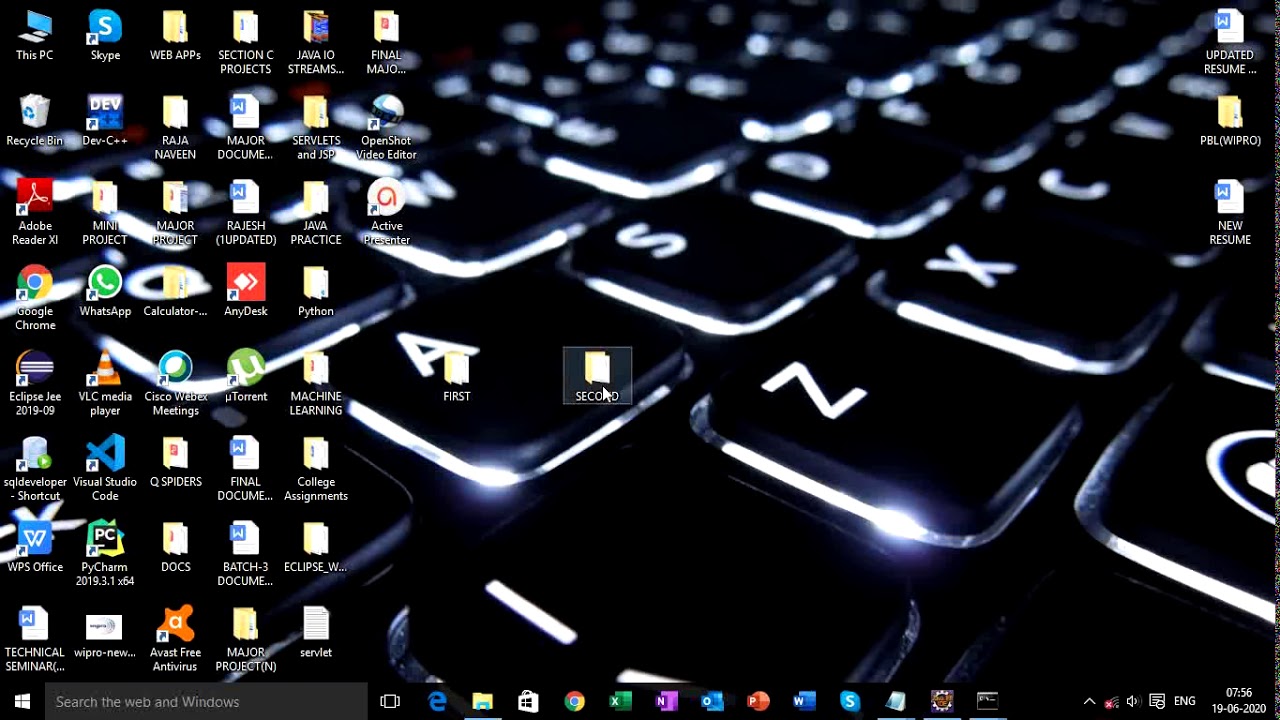The height and width of the screenshot is (720, 1280).
Task: Select the RAJESH (1UPDATED) Word document
Action: coord(246,213)
